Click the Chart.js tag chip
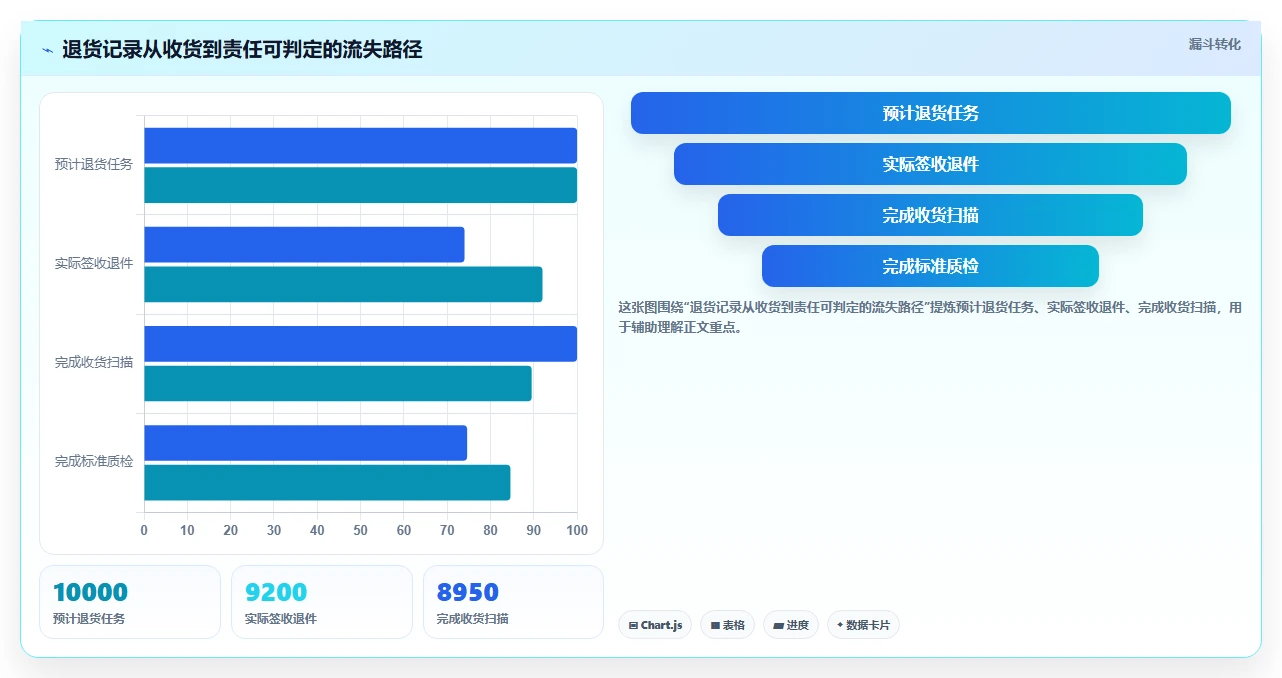This screenshot has height=678, width=1282. pos(655,625)
